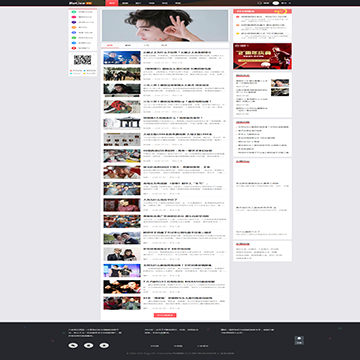Viewport: 360px width, 360px height.
Task: Click the purple category icon in sidebar
Action: point(74,22)
